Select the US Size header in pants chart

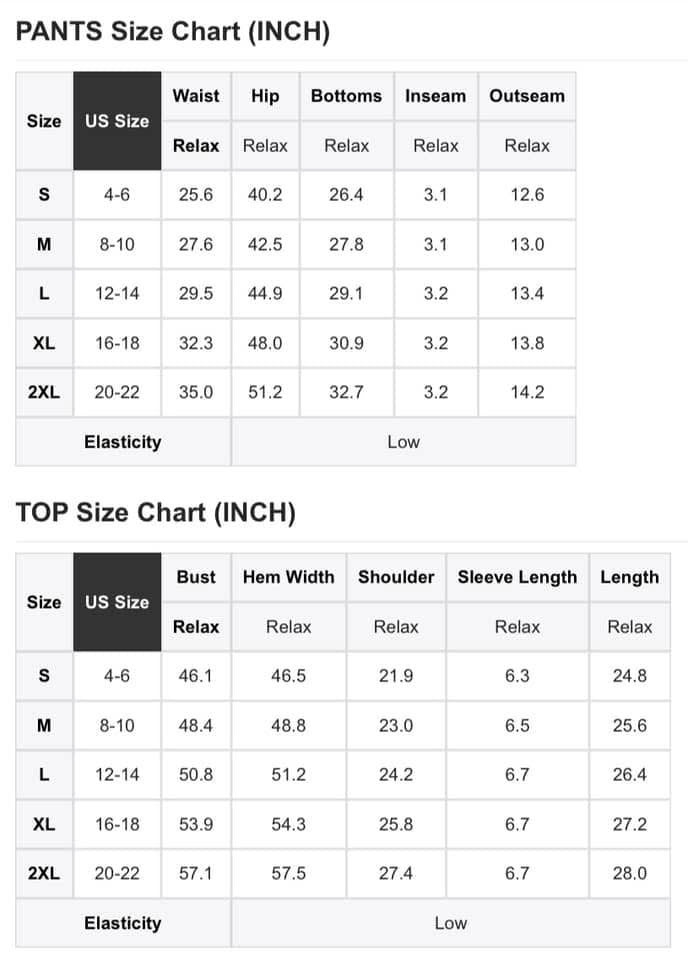(x=117, y=121)
